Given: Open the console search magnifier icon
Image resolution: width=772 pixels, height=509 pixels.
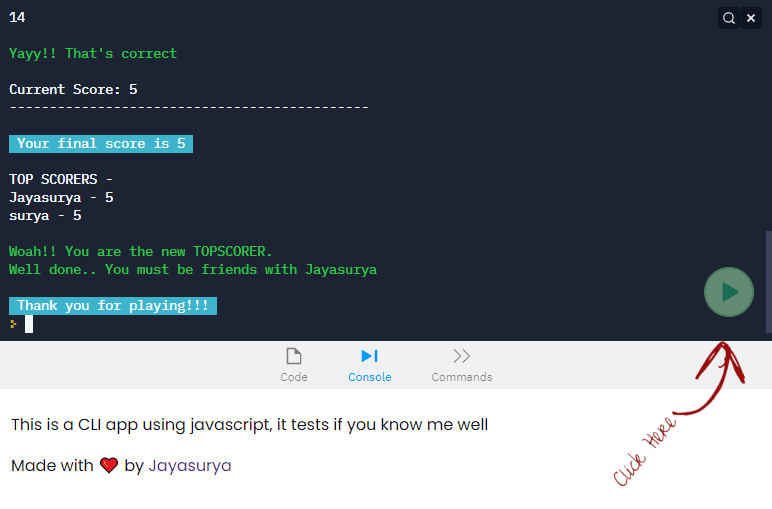Looking at the screenshot, I should coord(730,18).
